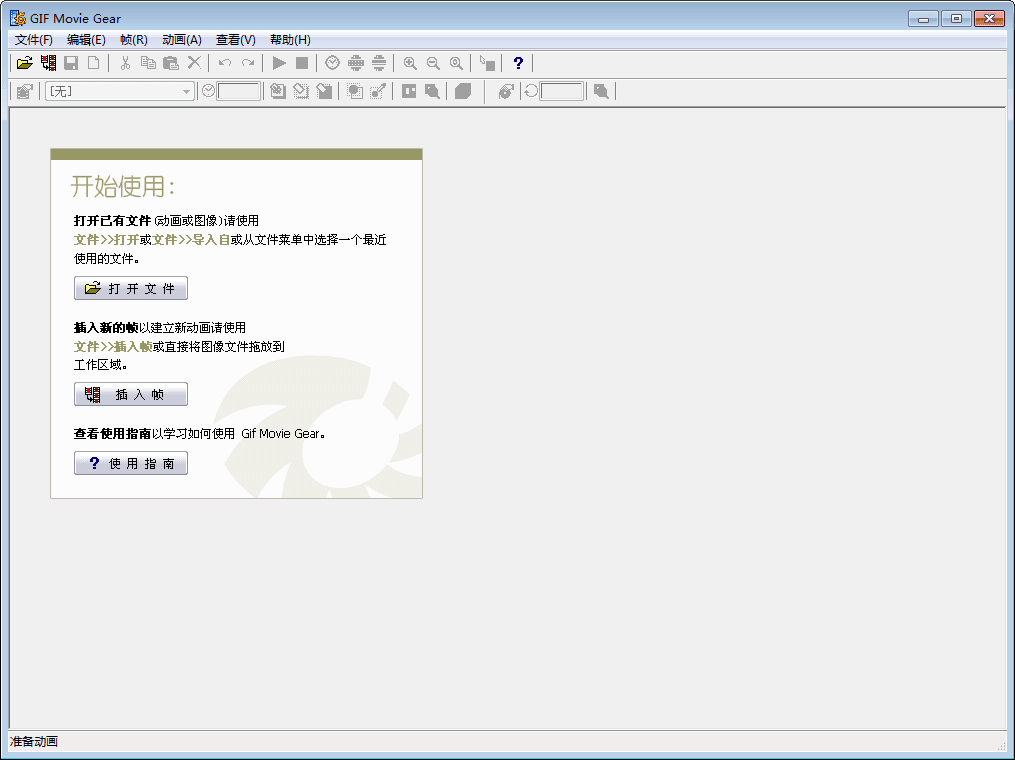Open the 文件(F) menu
Image resolution: width=1015 pixels, height=760 pixels.
[34, 40]
